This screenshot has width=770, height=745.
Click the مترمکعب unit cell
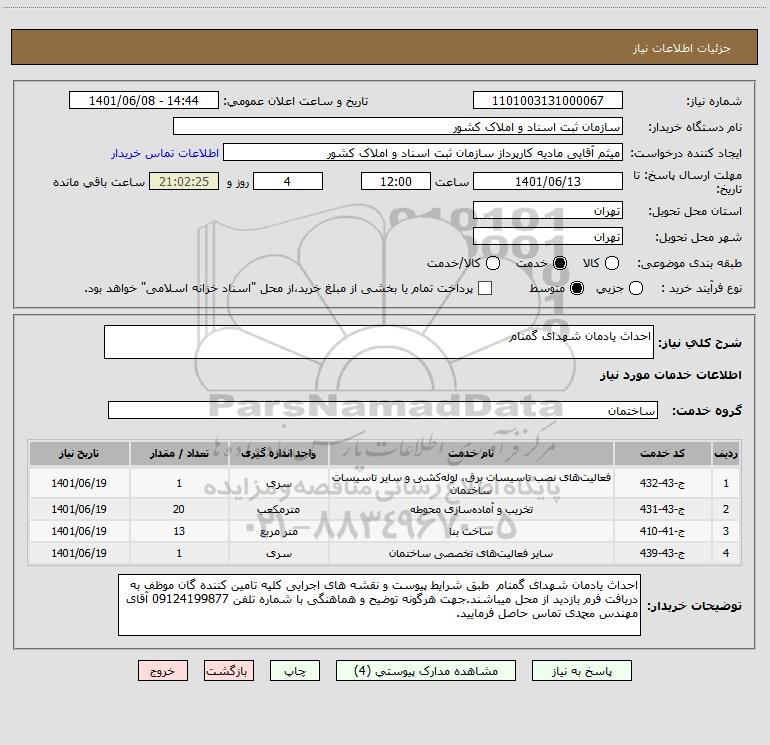(278, 509)
